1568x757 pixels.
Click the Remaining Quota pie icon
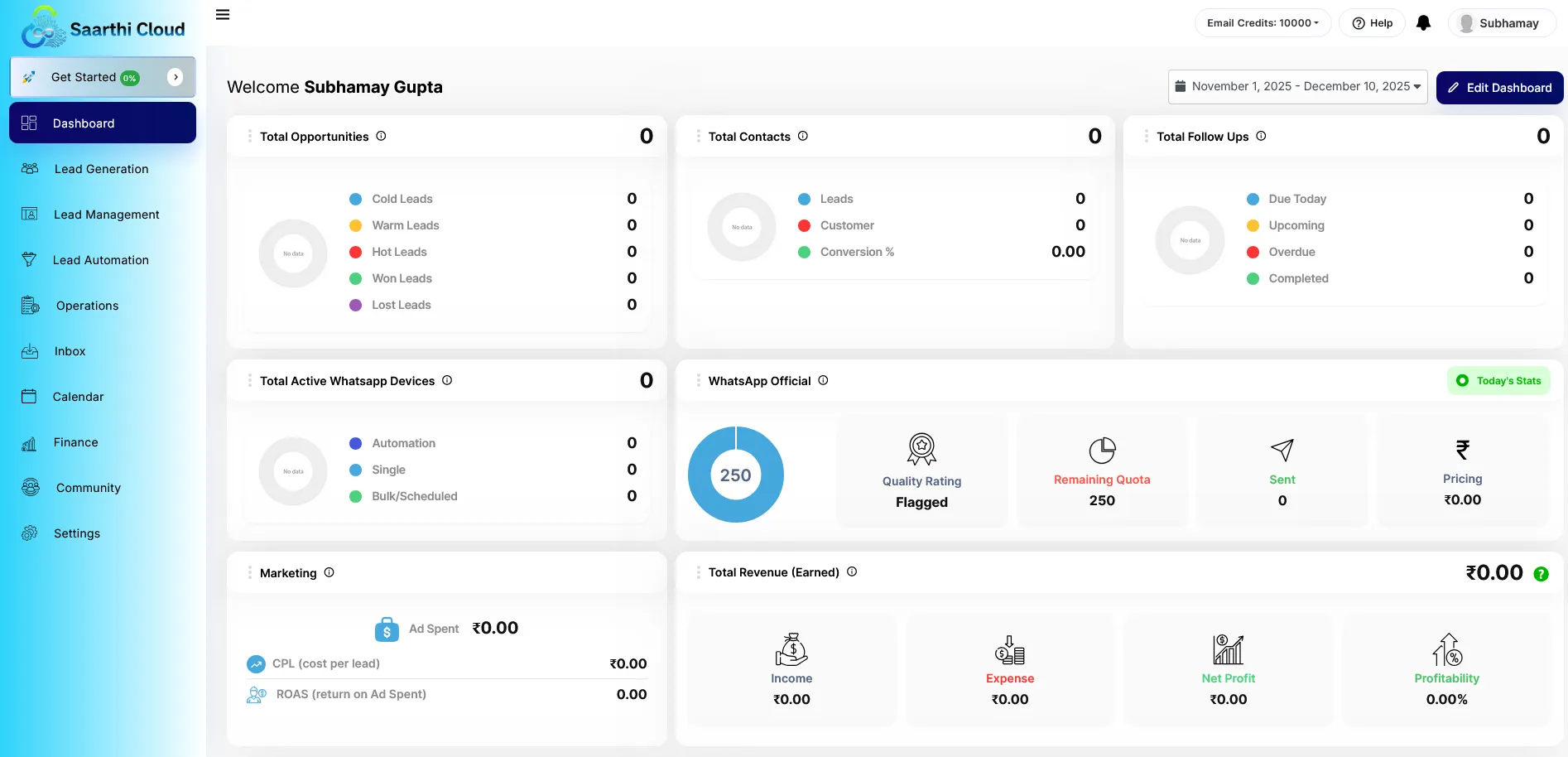1102,450
